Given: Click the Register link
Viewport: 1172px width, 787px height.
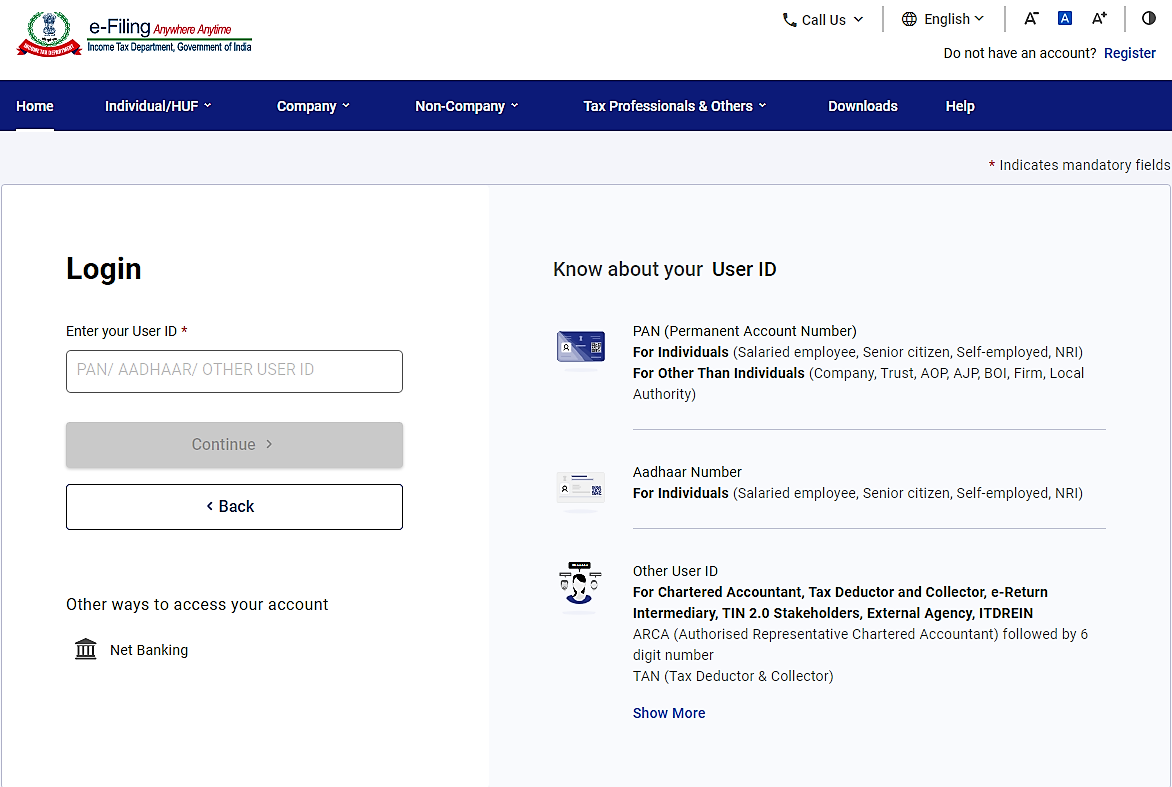Looking at the screenshot, I should pyautogui.click(x=1129, y=53).
